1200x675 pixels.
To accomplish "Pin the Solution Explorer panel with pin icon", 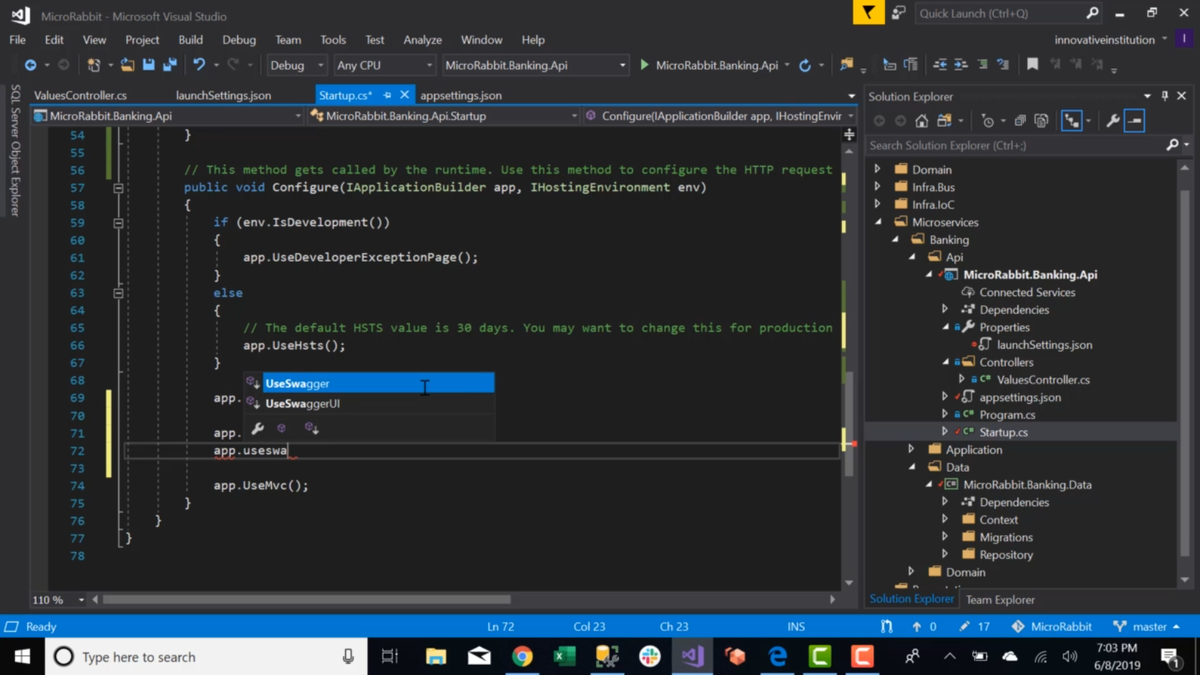I will [x=1165, y=96].
